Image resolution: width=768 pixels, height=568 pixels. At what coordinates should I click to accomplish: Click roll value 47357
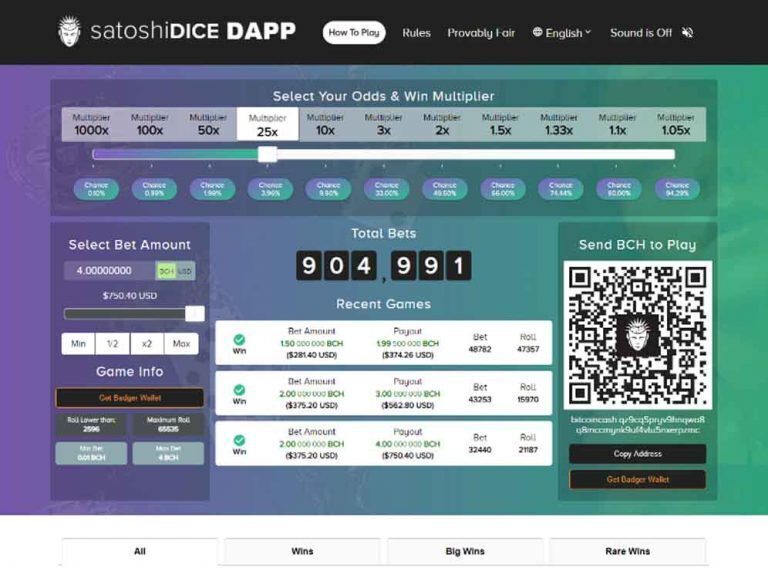point(528,349)
